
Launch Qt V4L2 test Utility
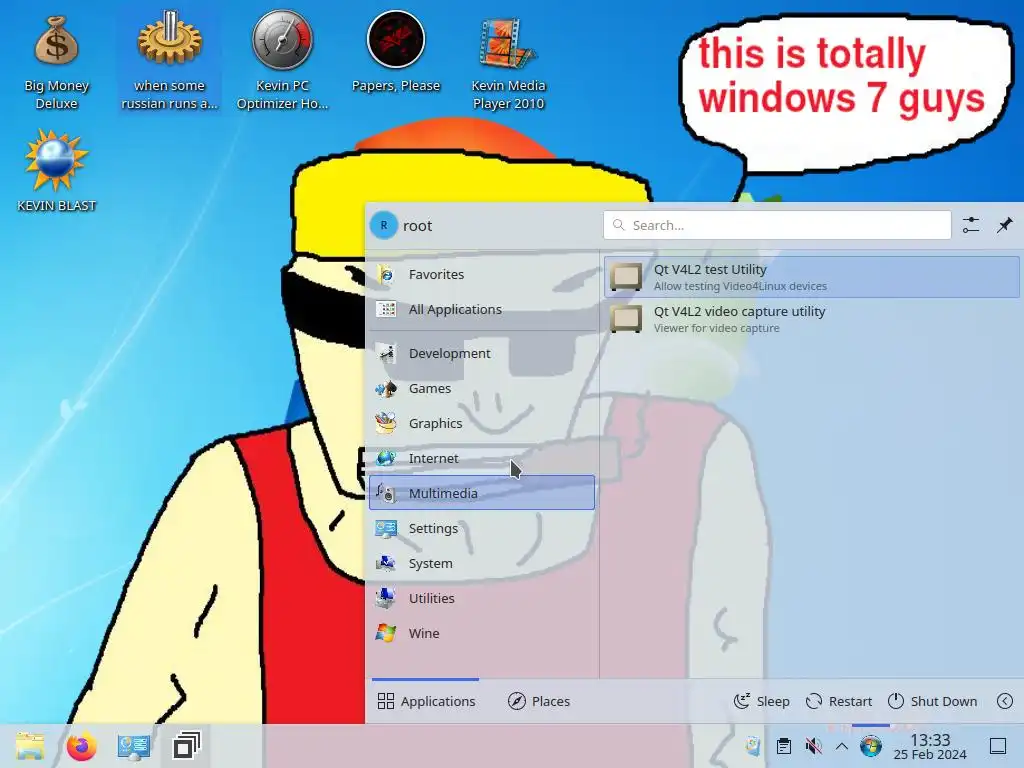point(812,277)
